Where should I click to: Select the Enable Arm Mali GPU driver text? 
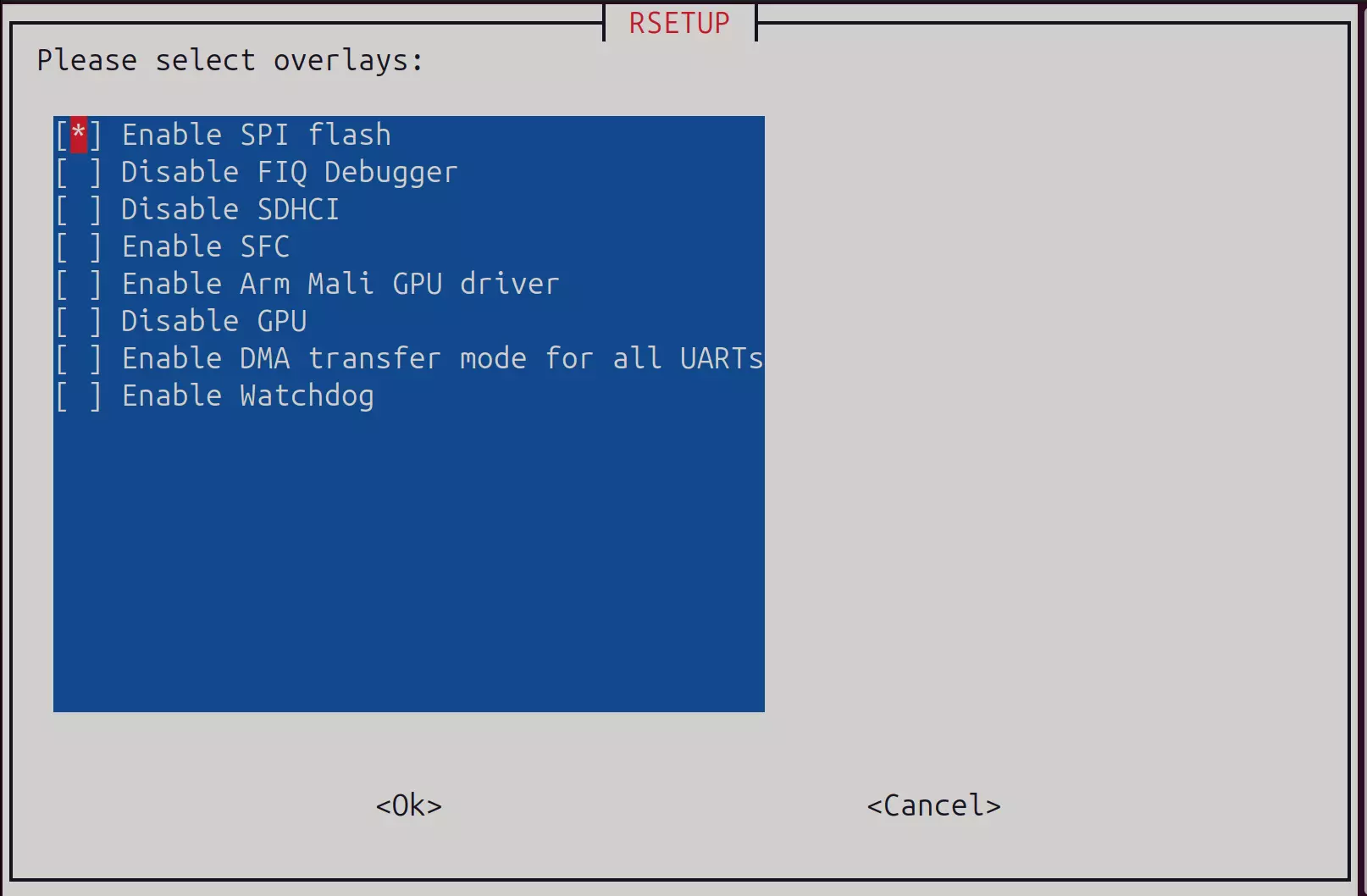tap(340, 284)
